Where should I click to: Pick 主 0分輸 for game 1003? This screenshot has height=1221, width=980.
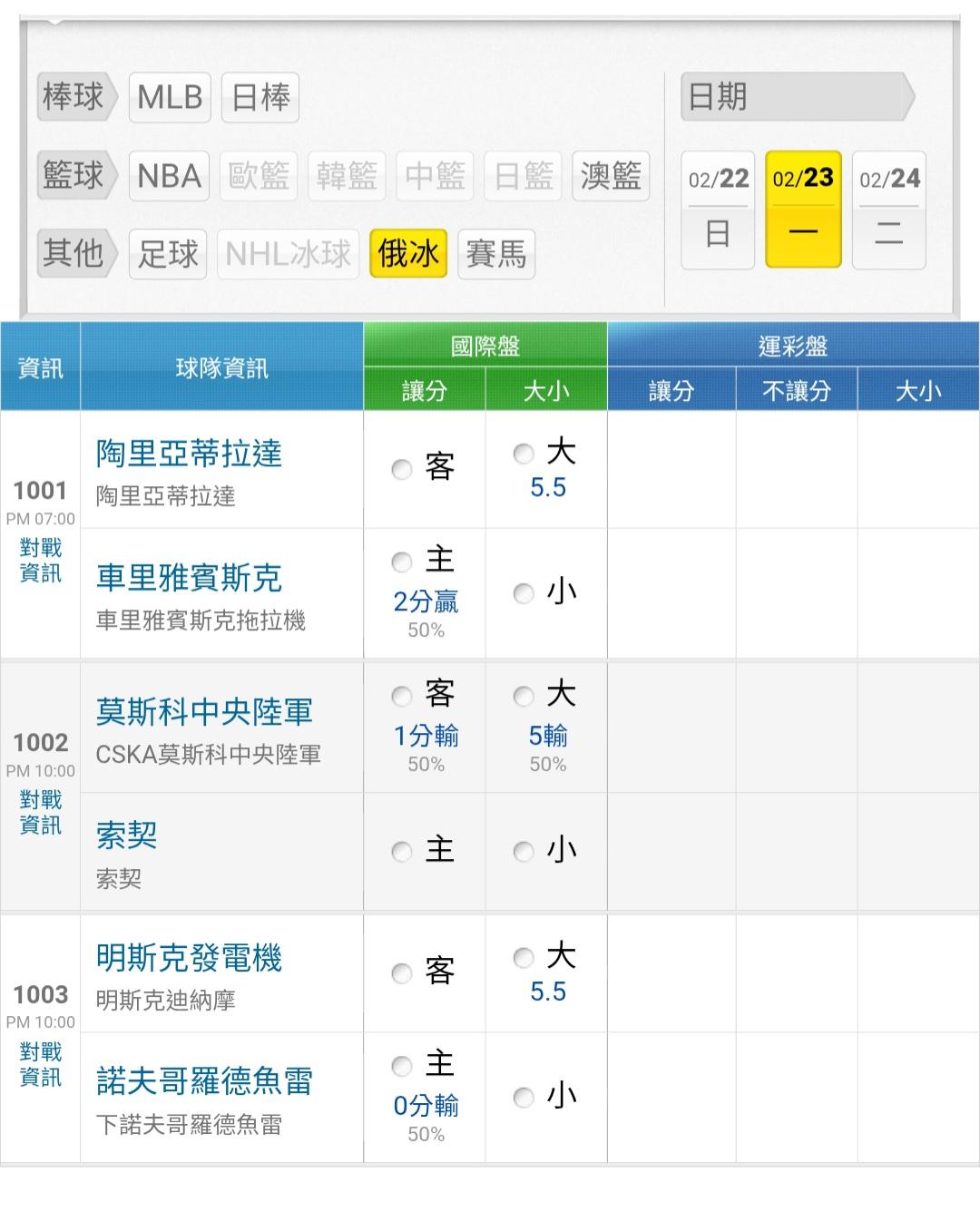(402, 1067)
